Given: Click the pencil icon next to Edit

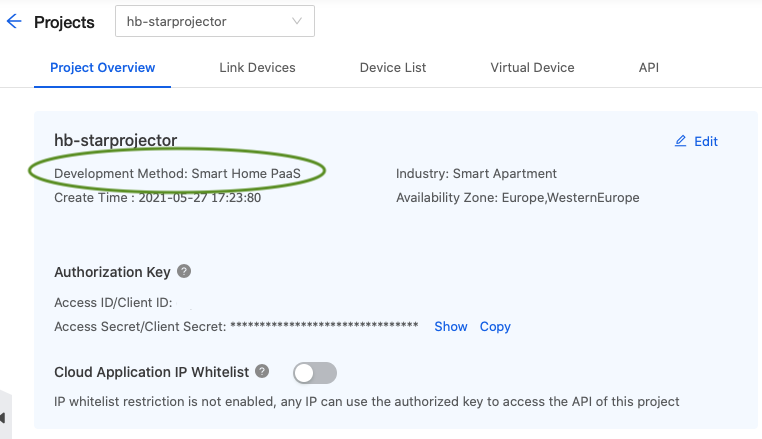Looking at the screenshot, I should coord(681,141).
